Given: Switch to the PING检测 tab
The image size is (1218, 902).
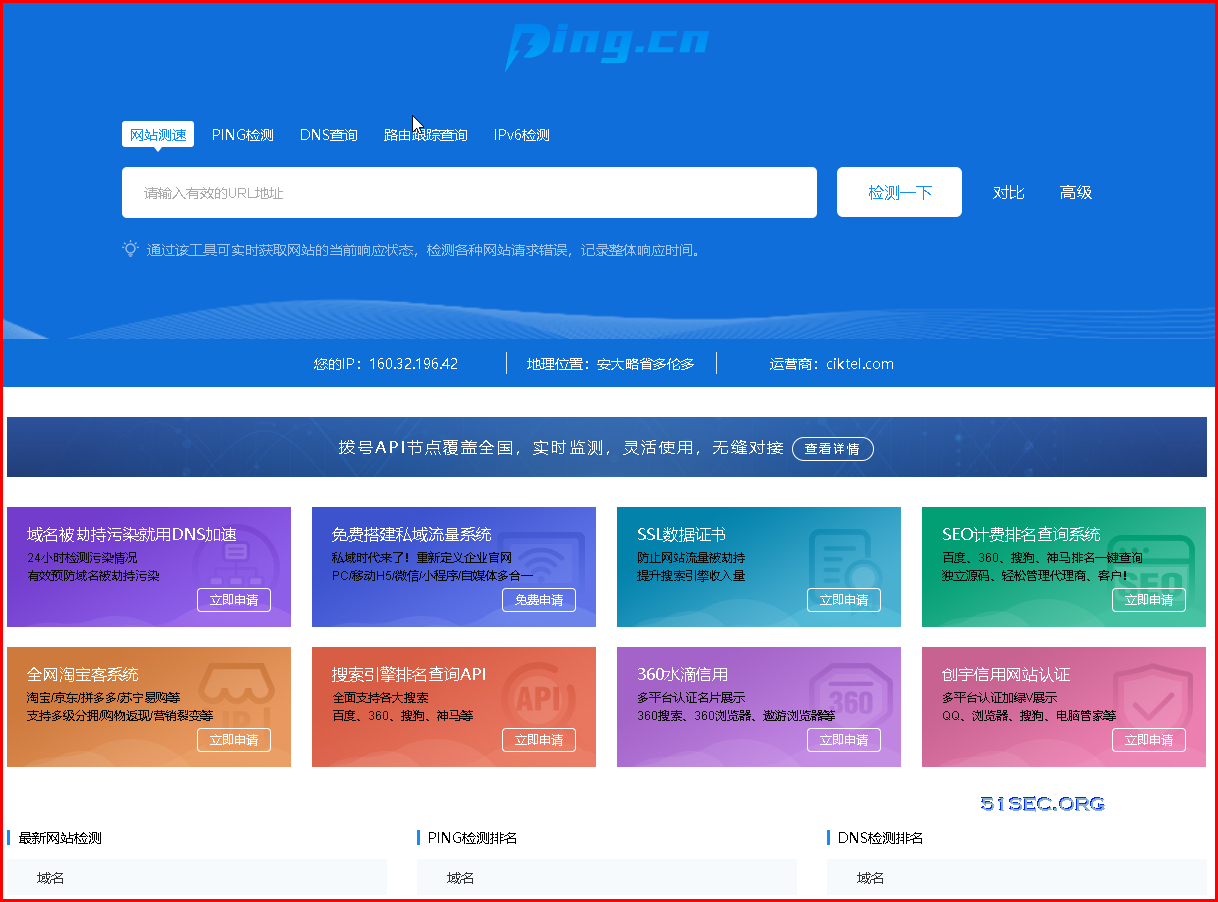Looking at the screenshot, I should click(x=243, y=135).
